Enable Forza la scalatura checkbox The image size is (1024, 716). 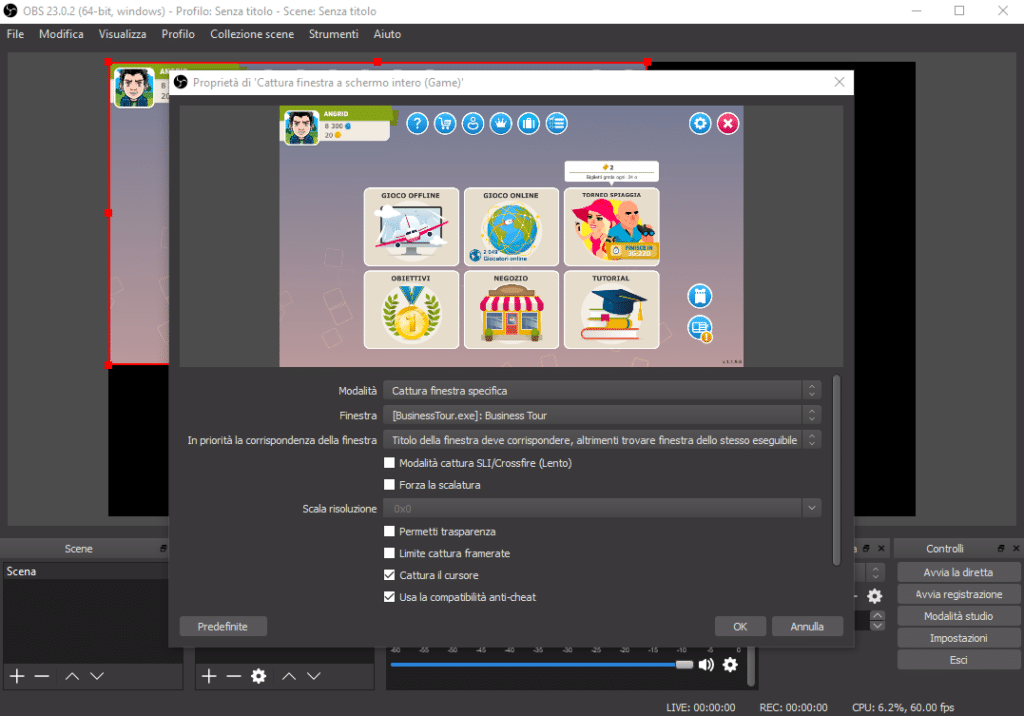pos(389,485)
